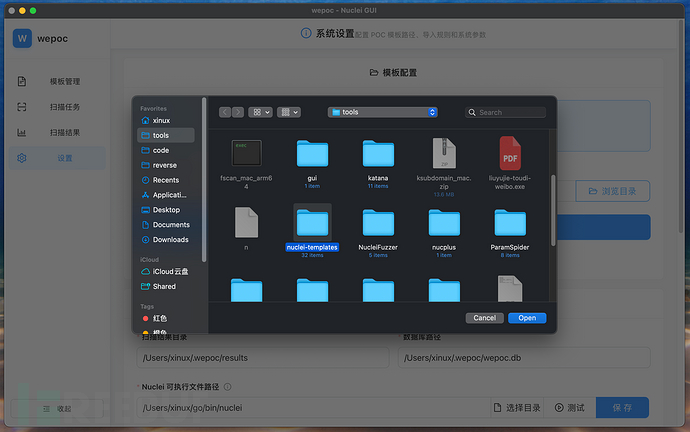Select the gui folder

pos(312,154)
